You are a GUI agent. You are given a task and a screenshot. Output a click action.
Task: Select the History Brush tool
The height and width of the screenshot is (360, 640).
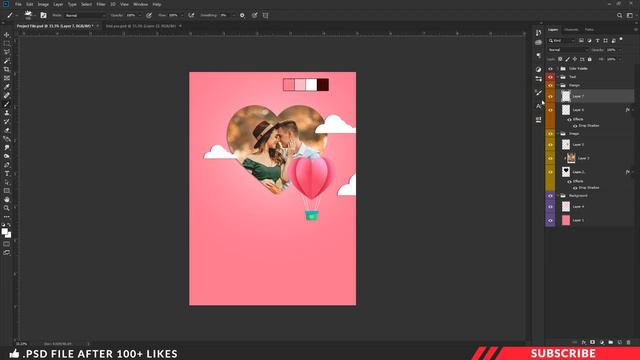click(x=7, y=121)
